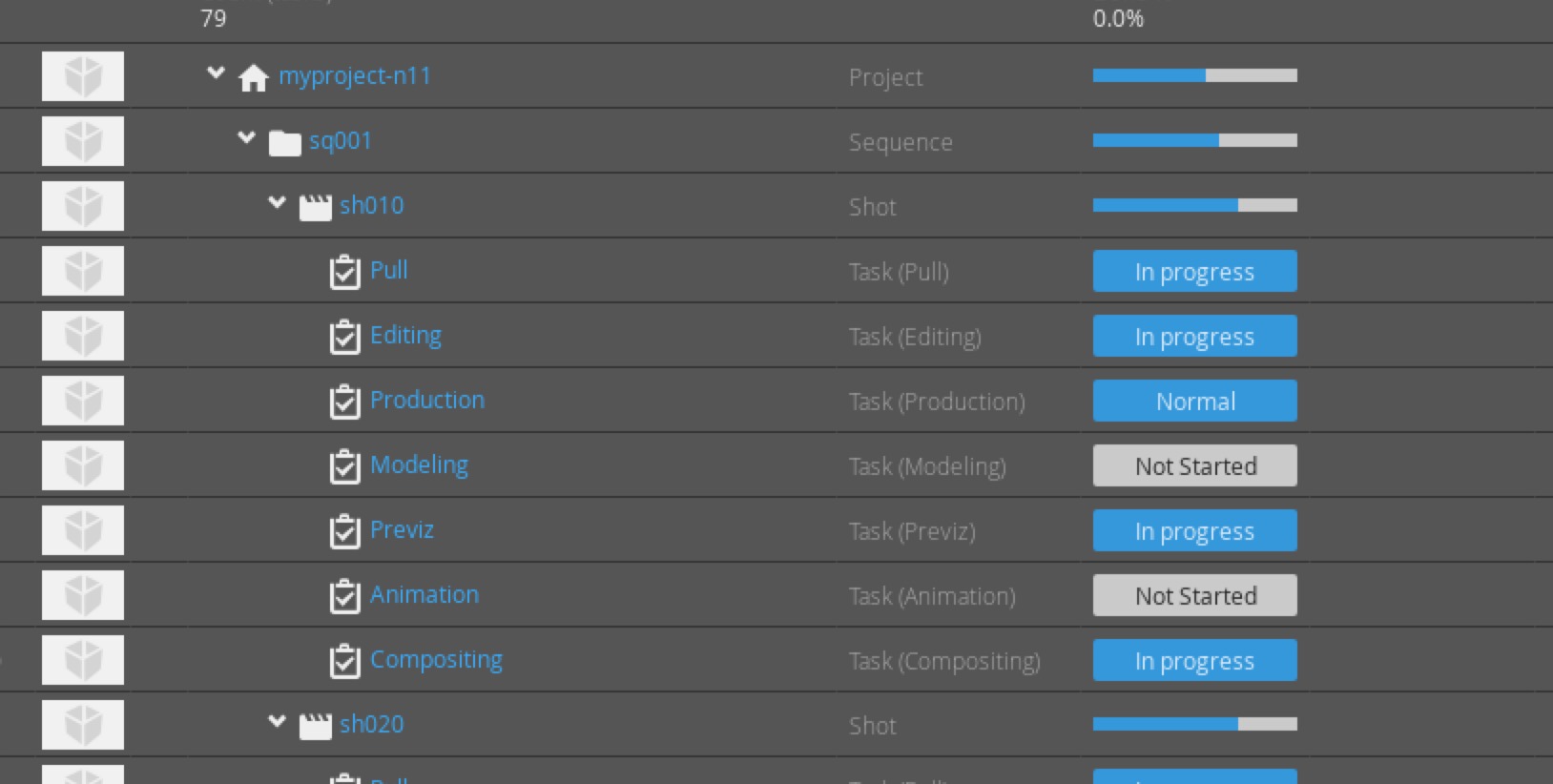Screen dimensions: 1553x784
Task: Click the clipboard task icon beside Pull
Action: click(x=345, y=272)
